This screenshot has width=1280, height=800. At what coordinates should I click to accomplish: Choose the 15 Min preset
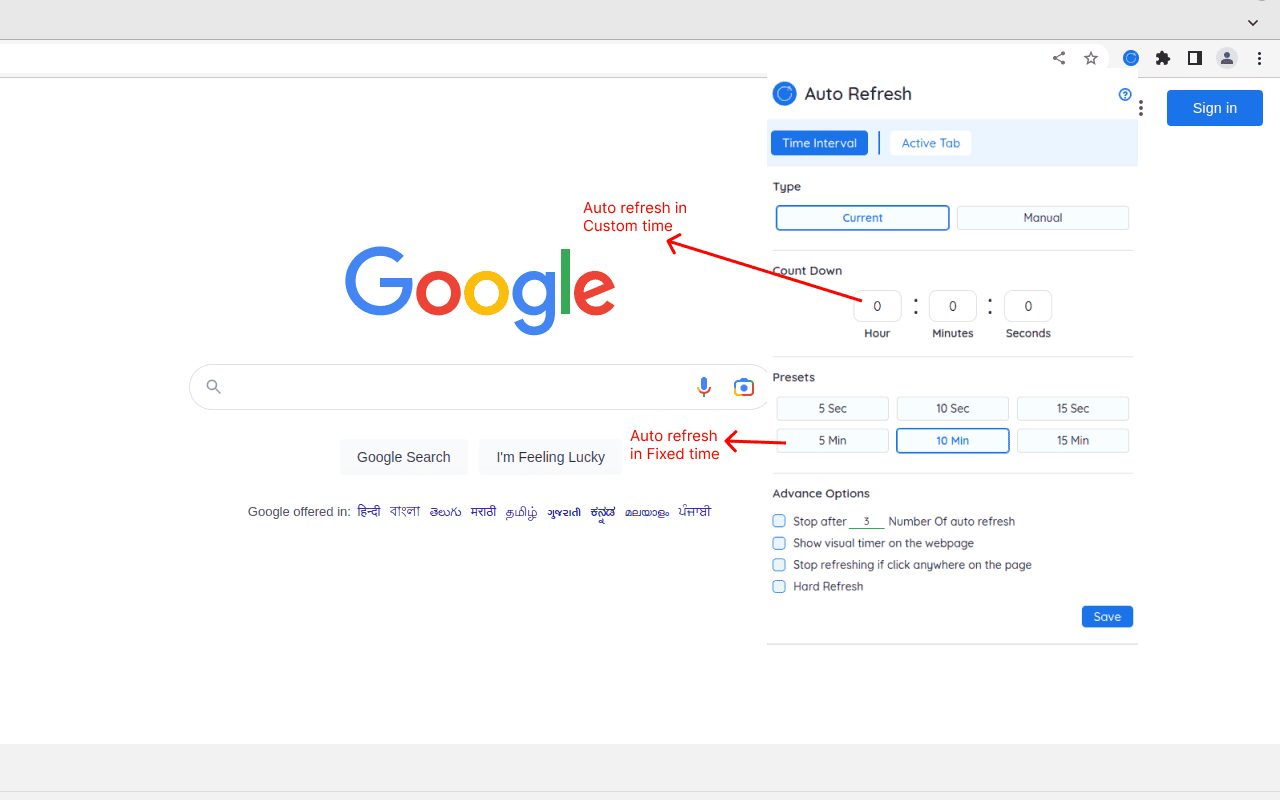click(1073, 441)
